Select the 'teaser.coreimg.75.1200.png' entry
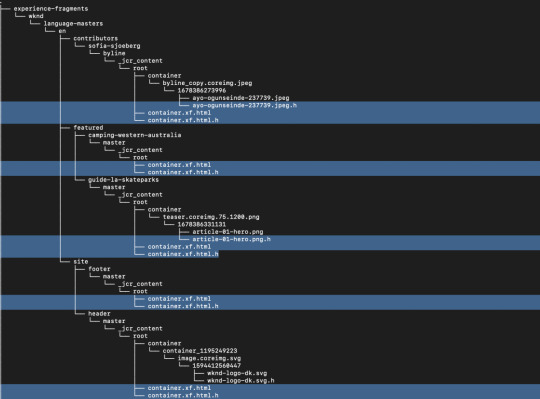Screen dimensions: 540x399 pos(211,217)
